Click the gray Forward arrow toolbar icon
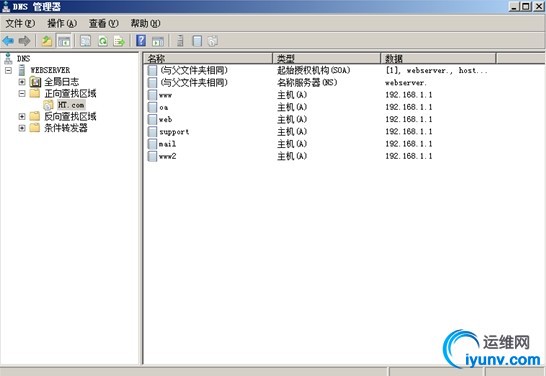The image size is (546, 376). [x=24, y=41]
